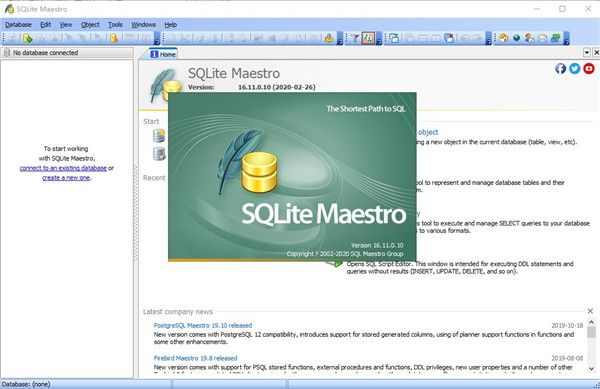Viewport: 600px width, 389px height.
Task: Click the 'Recent' section label
Action: [154, 178]
